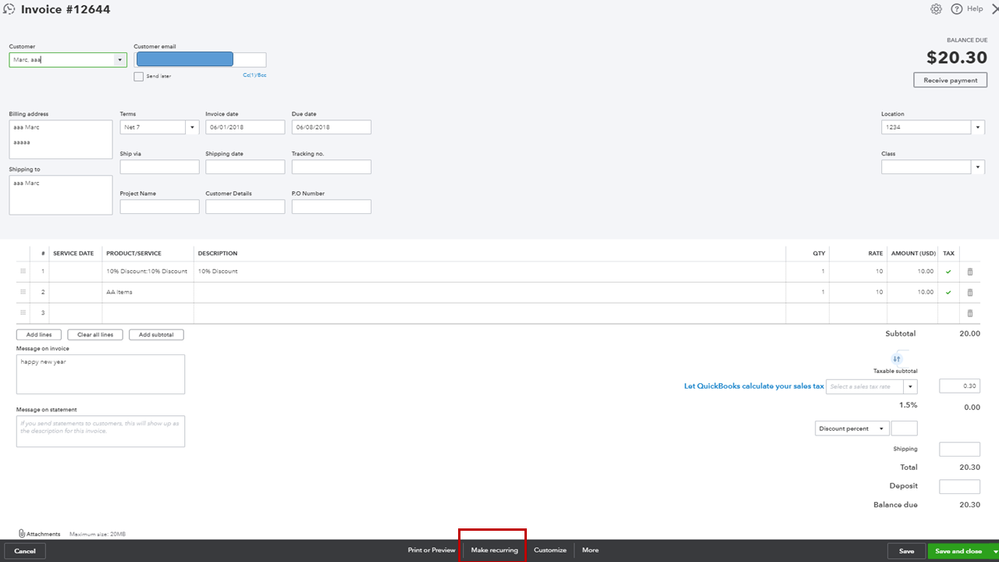Close the invoice with the X
Screen dimensions: 999x562
coord(995,9)
